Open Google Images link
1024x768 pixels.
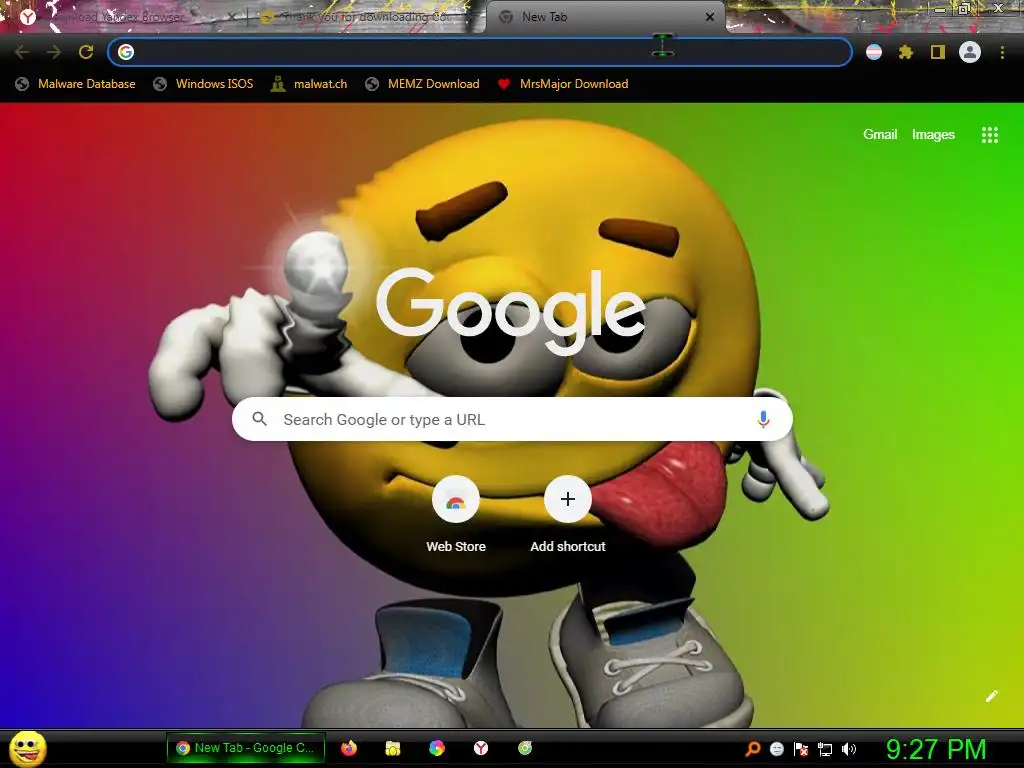tap(933, 135)
